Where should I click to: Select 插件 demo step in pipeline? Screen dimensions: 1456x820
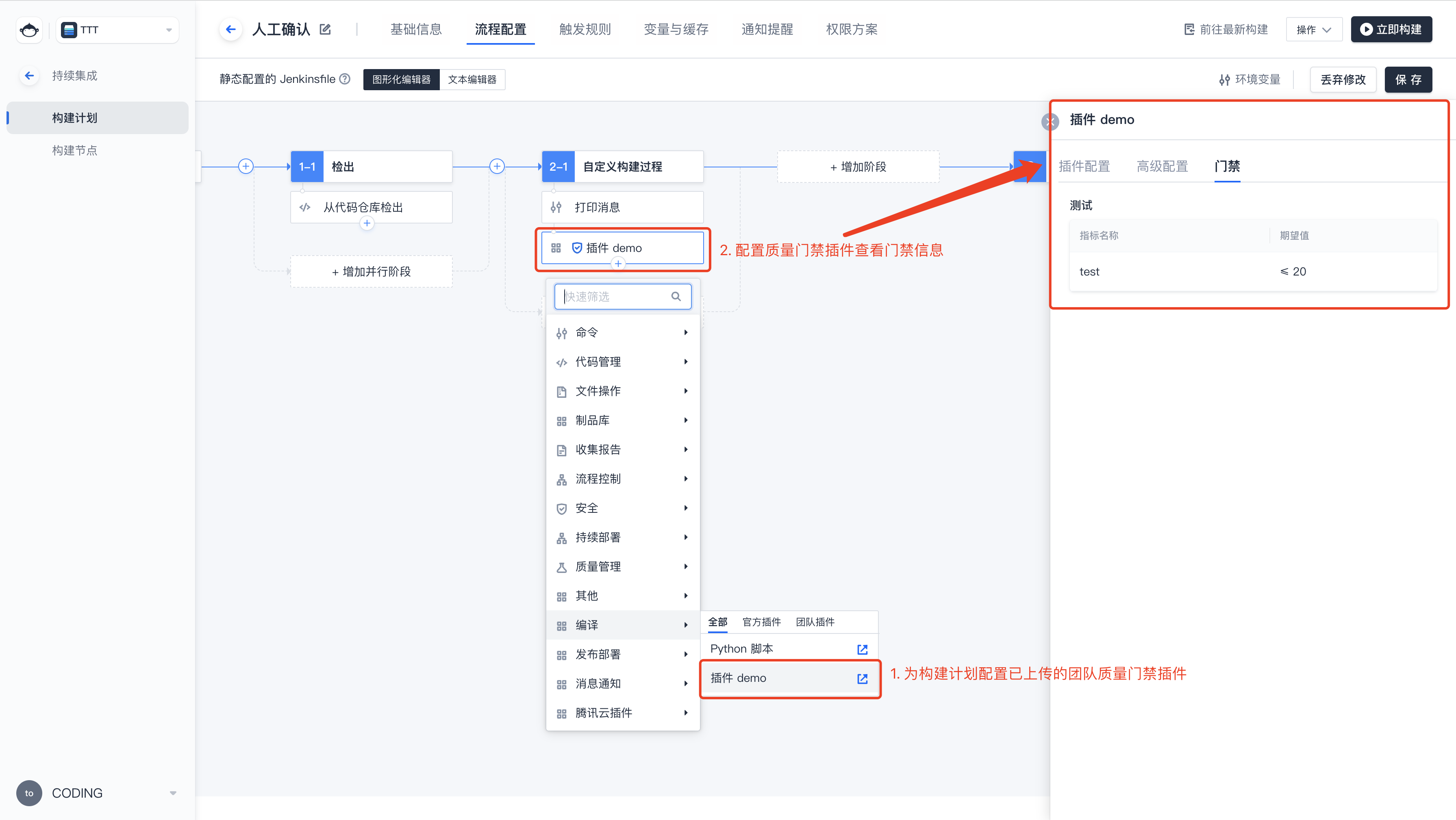622,248
